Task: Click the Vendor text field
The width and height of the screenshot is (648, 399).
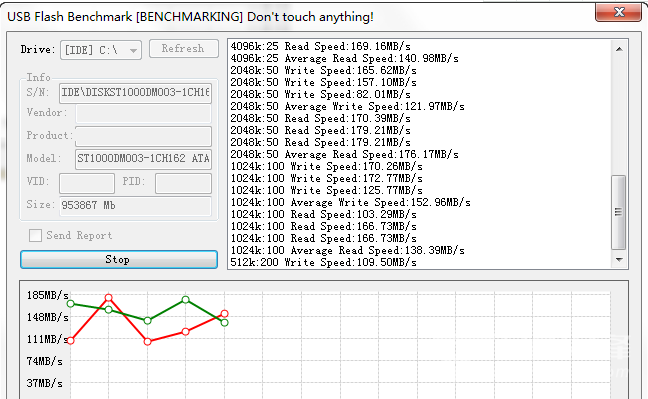Action: [143, 113]
